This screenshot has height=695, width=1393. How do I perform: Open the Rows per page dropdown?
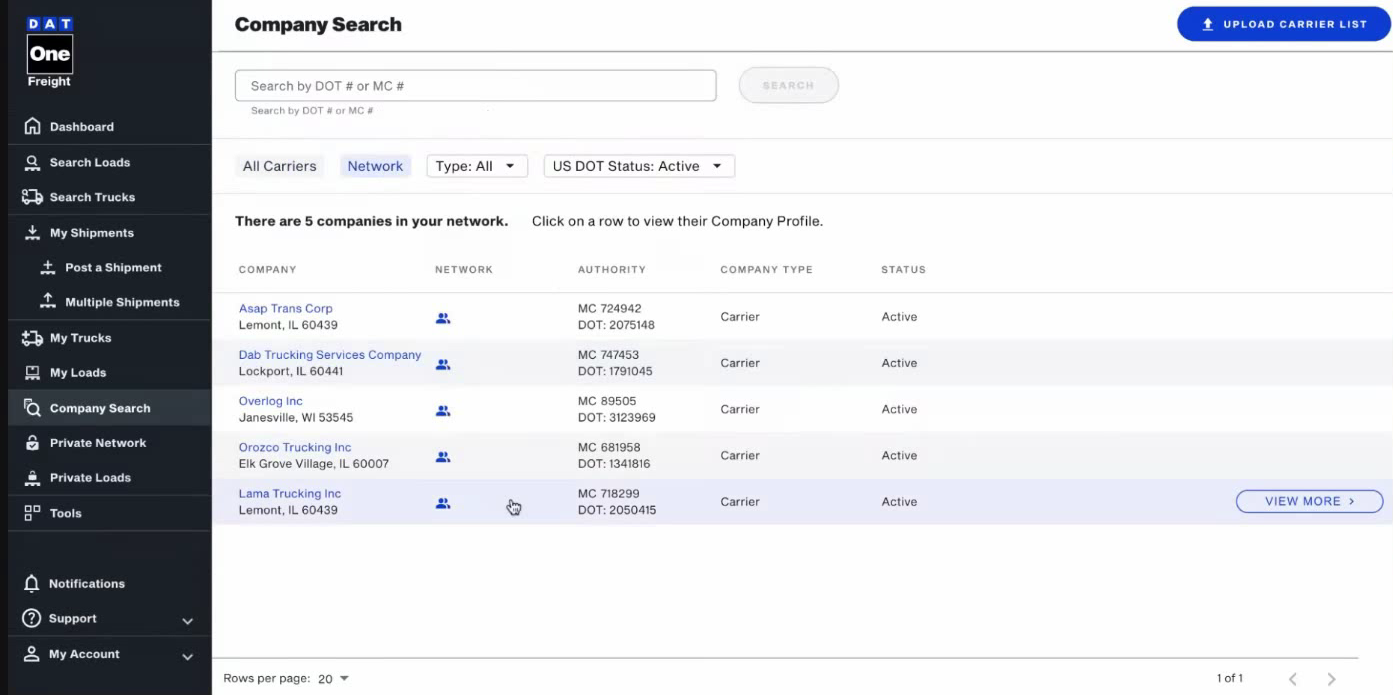333,679
